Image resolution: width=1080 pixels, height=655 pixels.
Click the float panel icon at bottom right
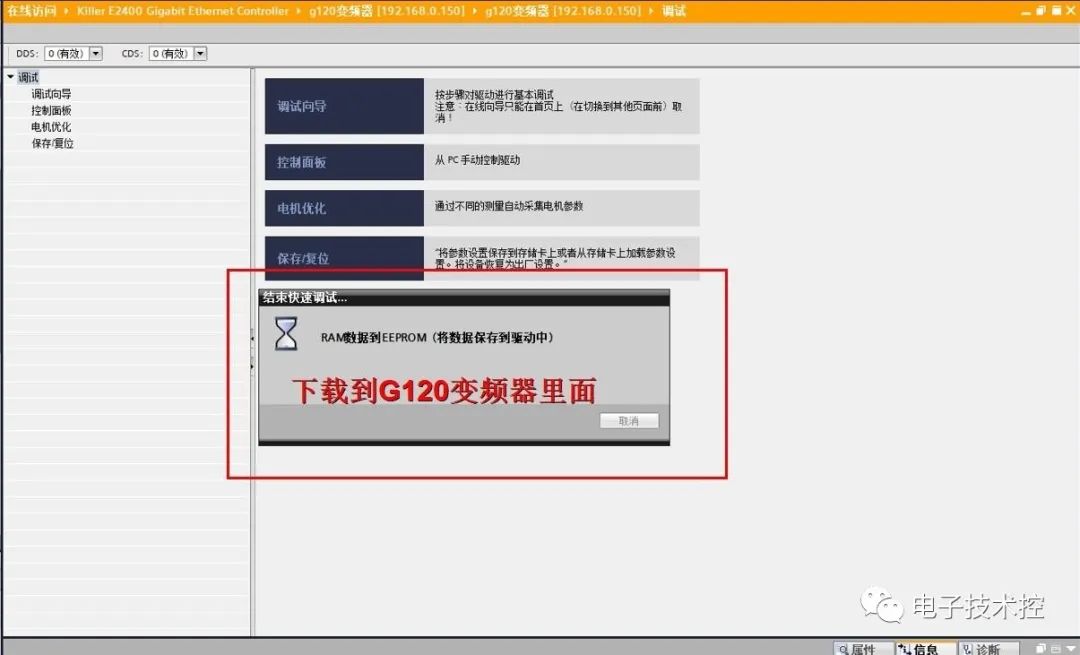click(x=1041, y=648)
